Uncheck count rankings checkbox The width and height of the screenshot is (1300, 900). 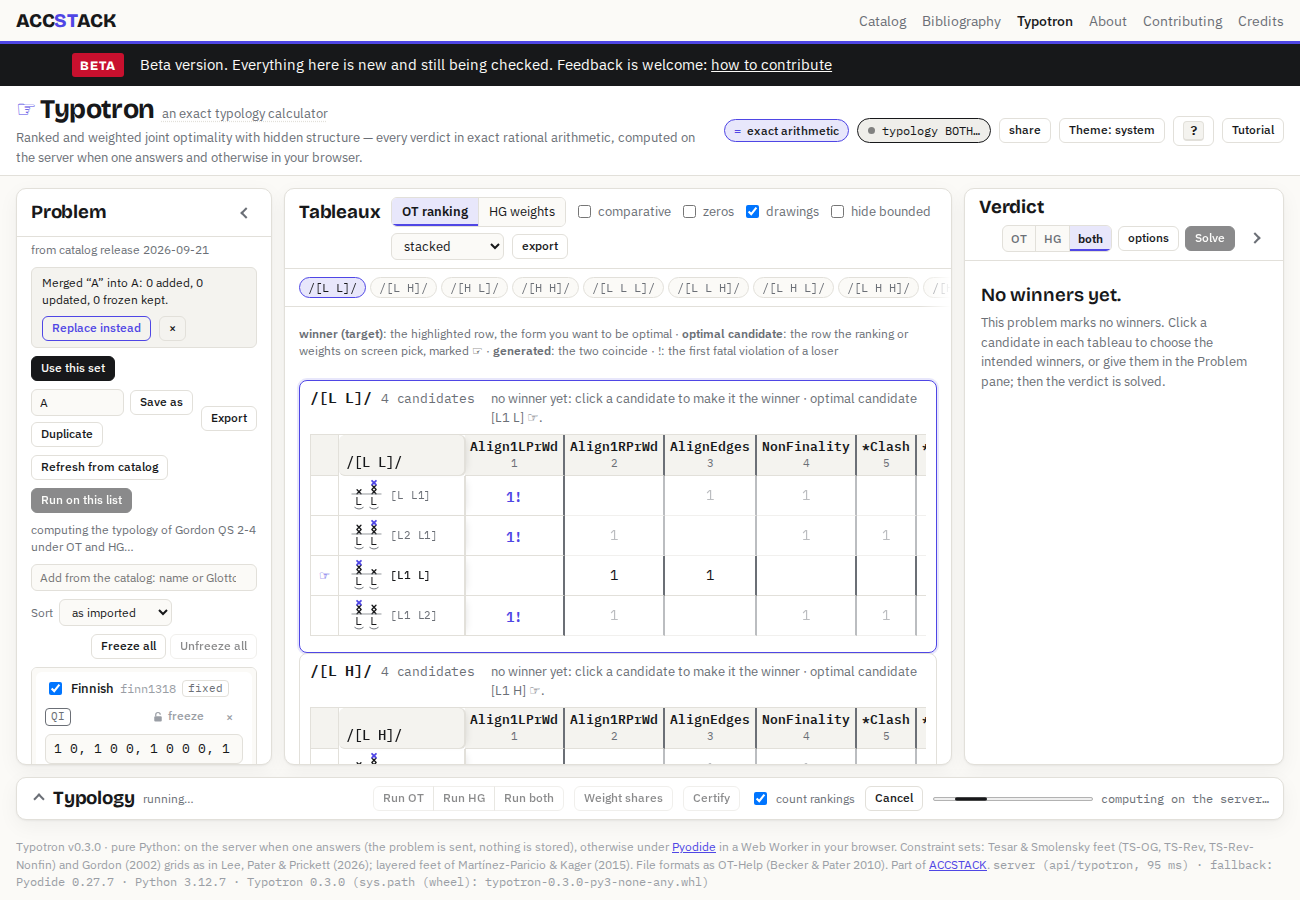761,798
